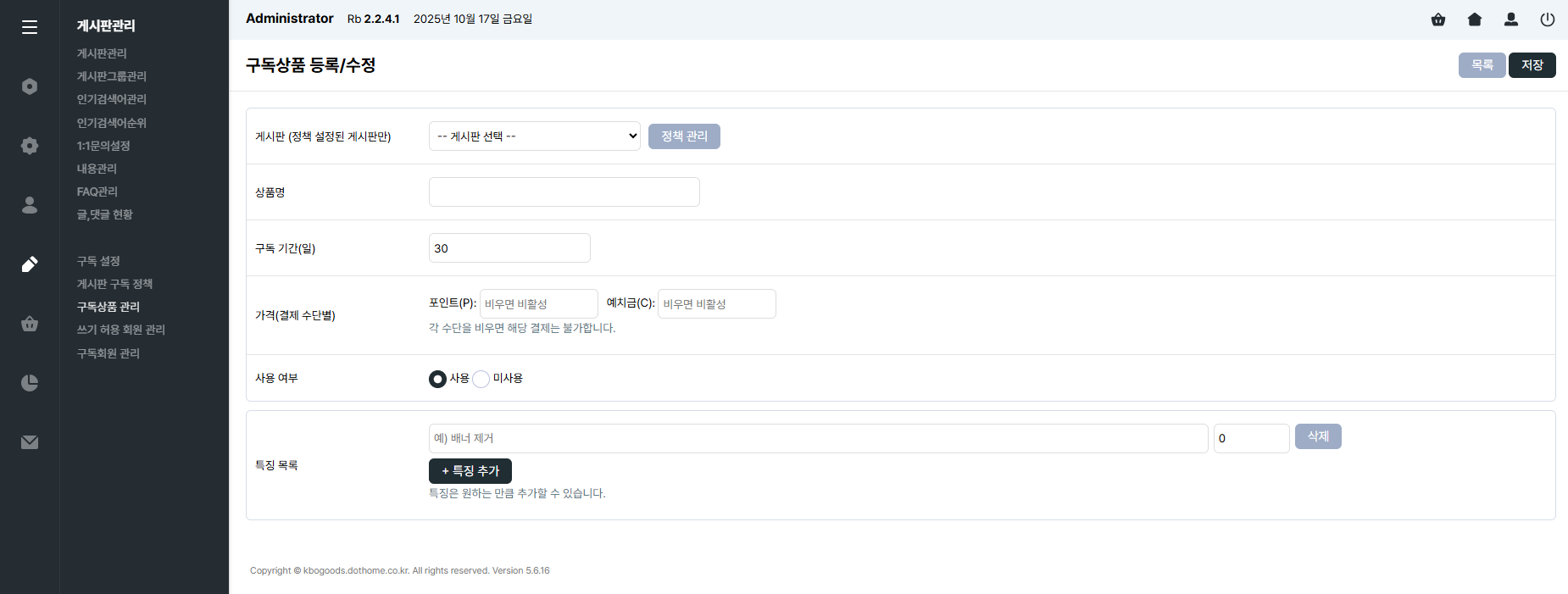Image resolution: width=1568 pixels, height=594 pixels.
Task: Open the hamburger menu icon
Action: pos(30,27)
